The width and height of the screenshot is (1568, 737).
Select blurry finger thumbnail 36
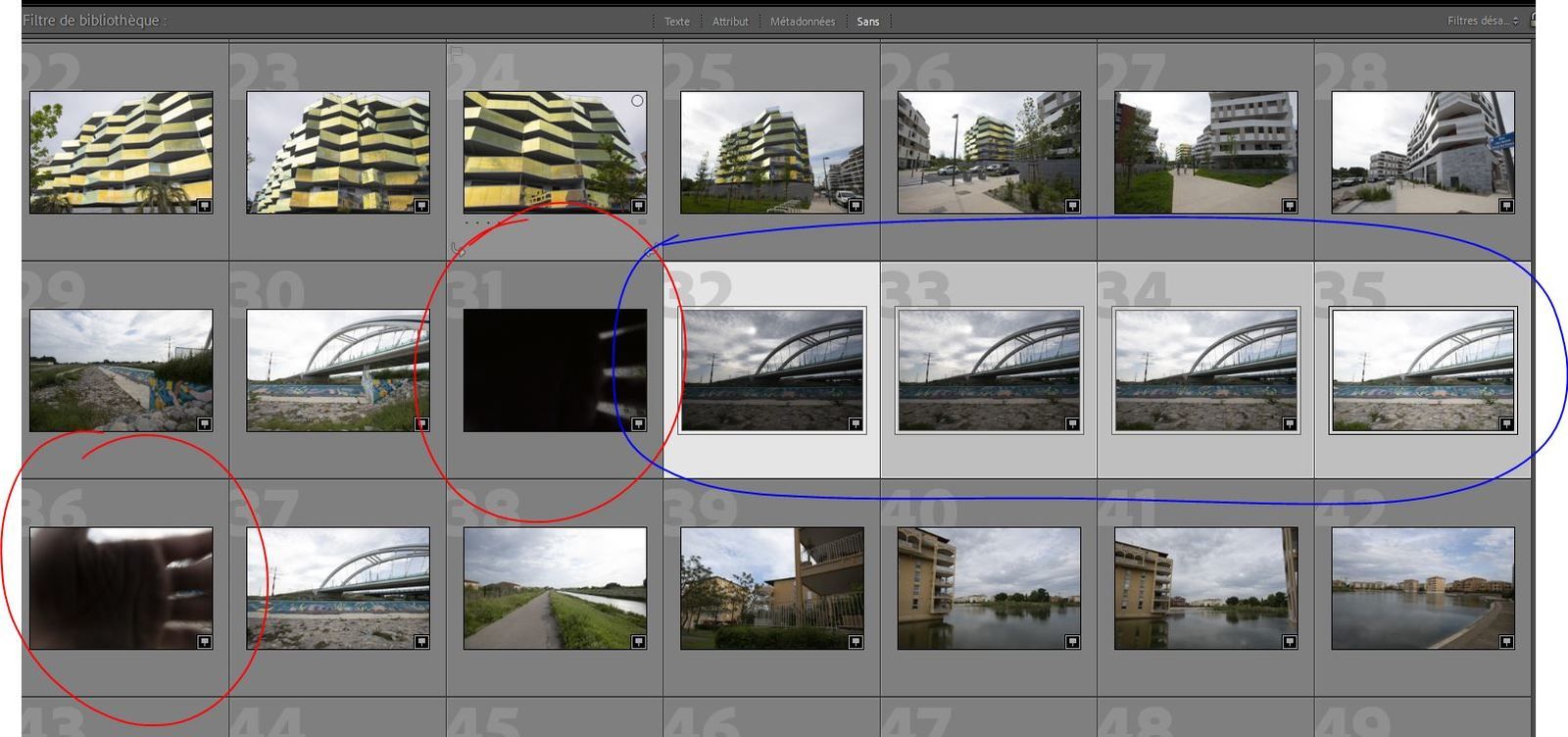122,588
